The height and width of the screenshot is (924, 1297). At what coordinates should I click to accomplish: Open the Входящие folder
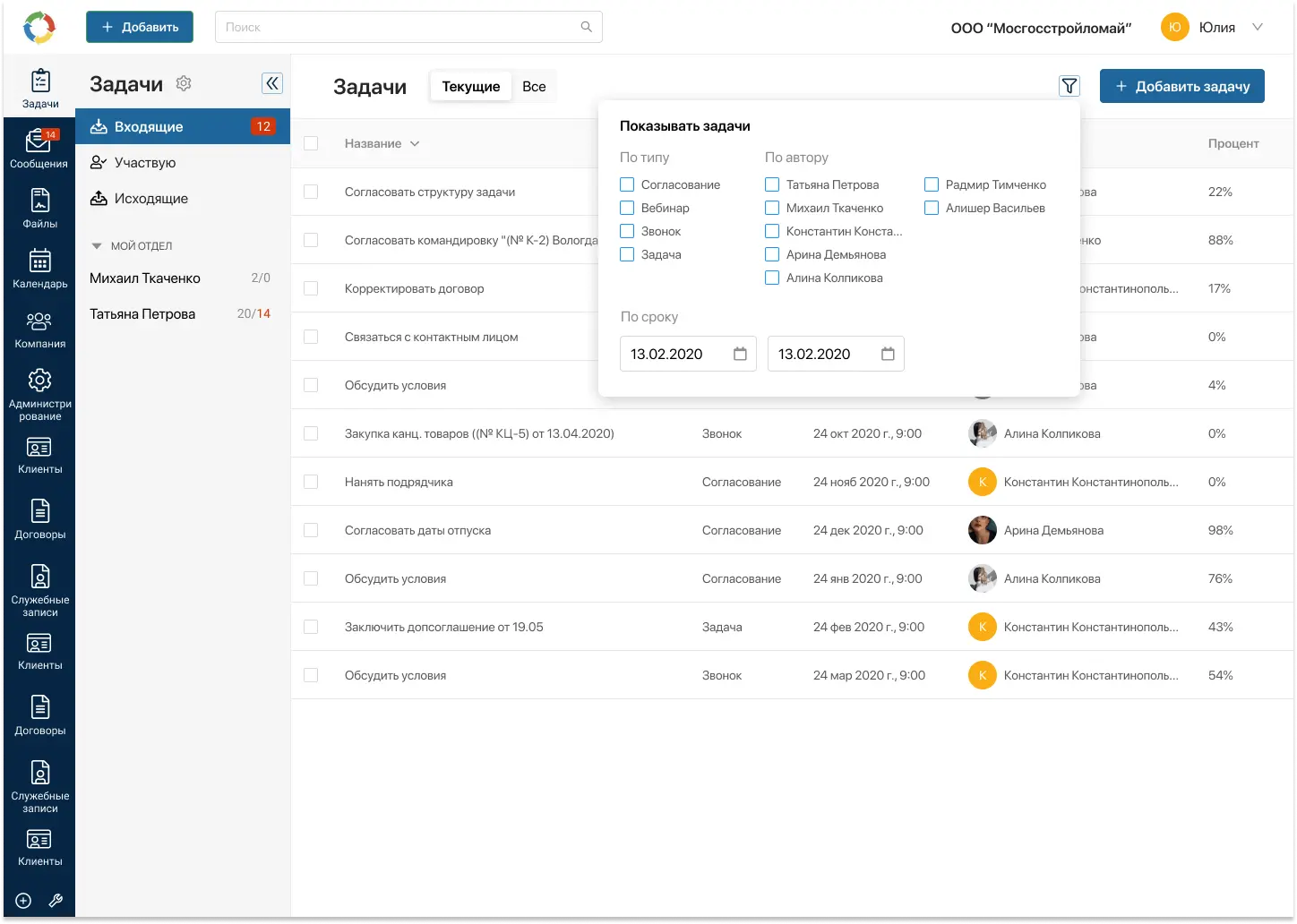point(183,126)
